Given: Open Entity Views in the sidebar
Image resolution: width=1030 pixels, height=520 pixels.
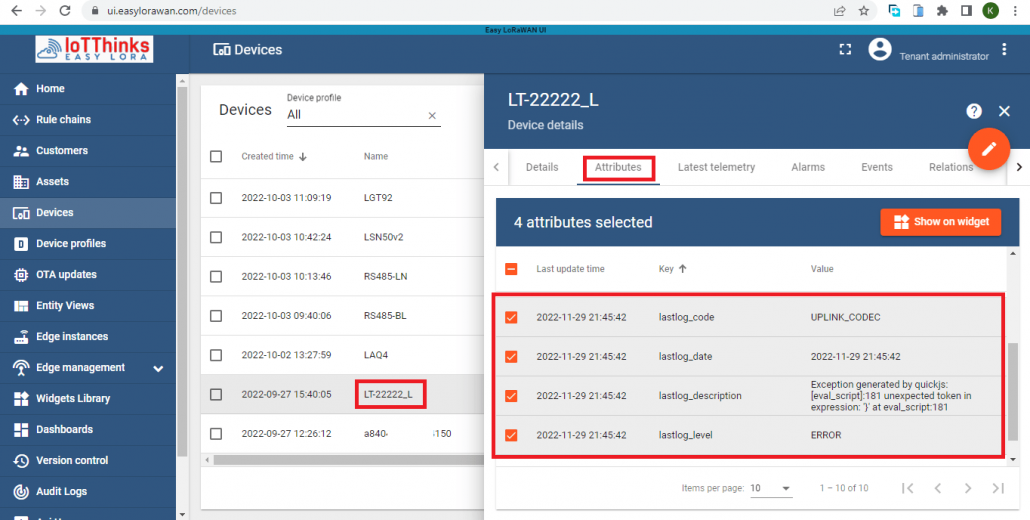Looking at the screenshot, I should click(x=88, y=305).
